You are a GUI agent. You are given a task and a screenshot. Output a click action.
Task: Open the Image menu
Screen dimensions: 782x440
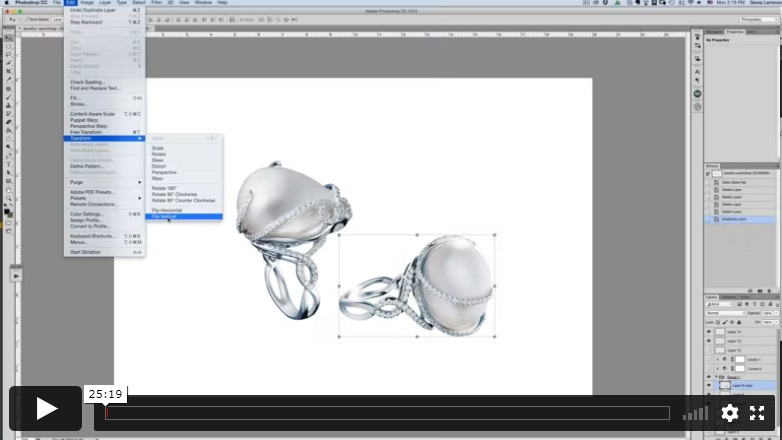click(x=87, y=2)
